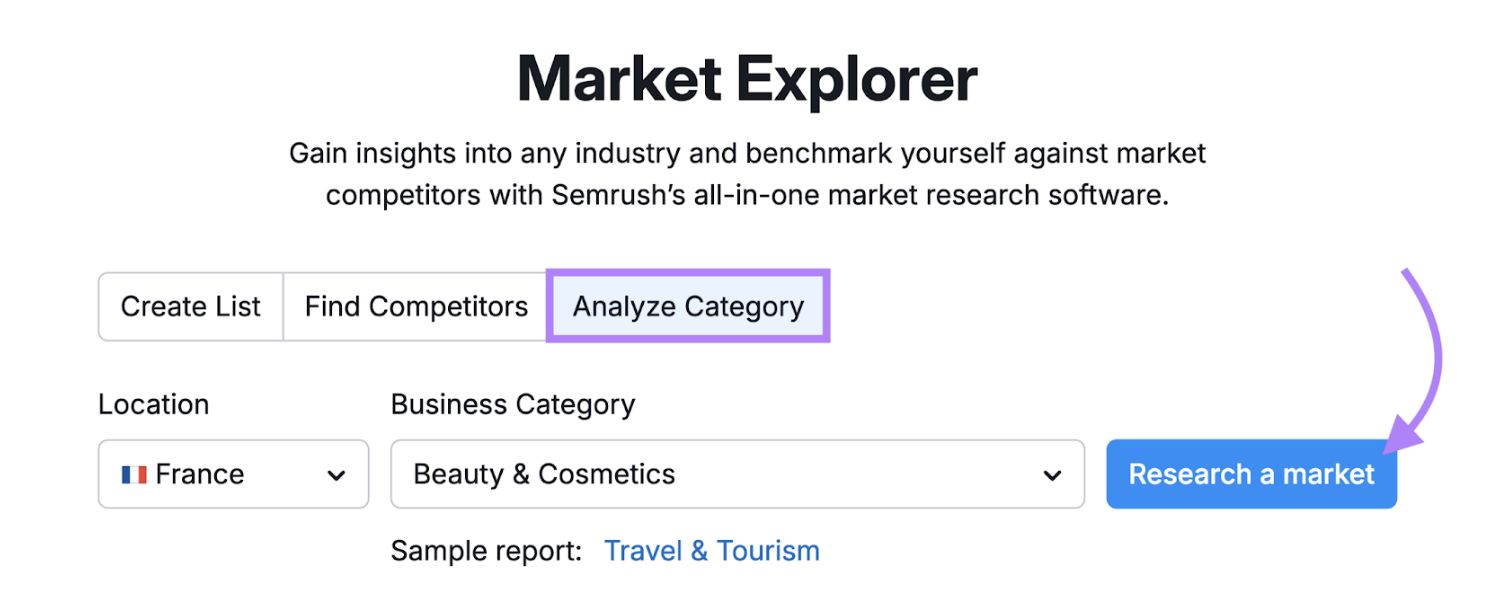This screenshot has height=600, width=1500.
Task: Open the Location dropdown showing France
Action: tap(233, 474)
